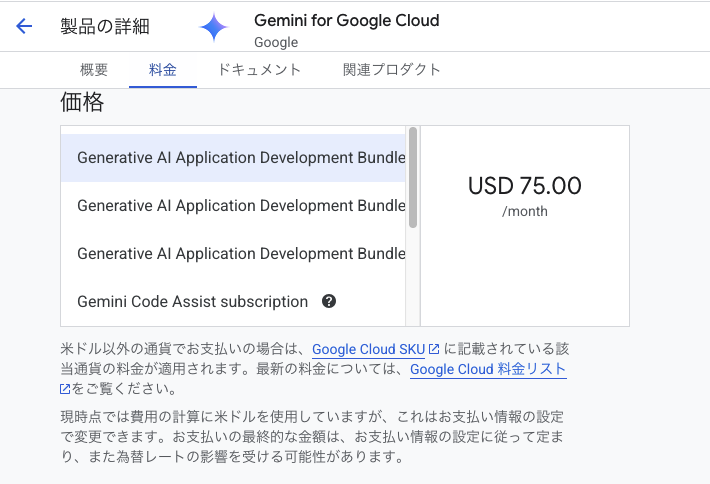Select the Gemini Code Assist subscription row
This screenshot has height=484, width=710.
coord(233,302)
